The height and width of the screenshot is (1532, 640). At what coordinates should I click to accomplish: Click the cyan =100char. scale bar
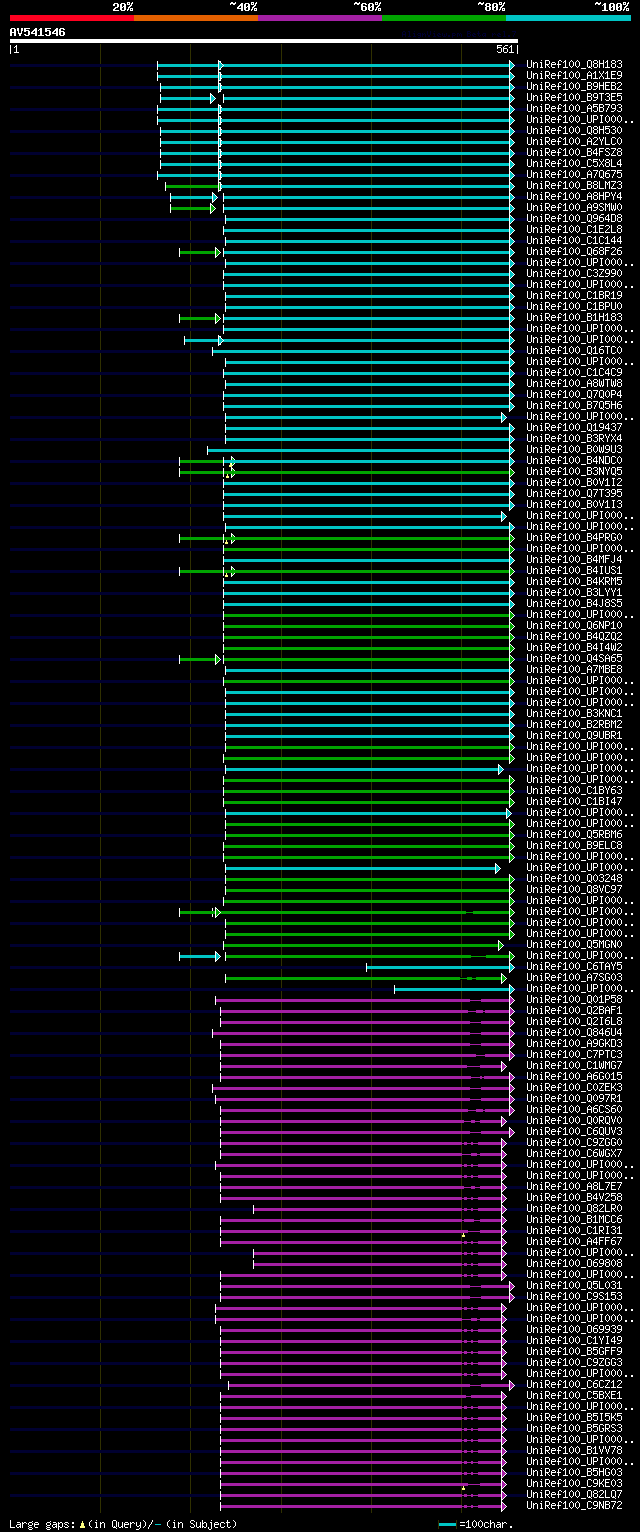coord(447,1524)
